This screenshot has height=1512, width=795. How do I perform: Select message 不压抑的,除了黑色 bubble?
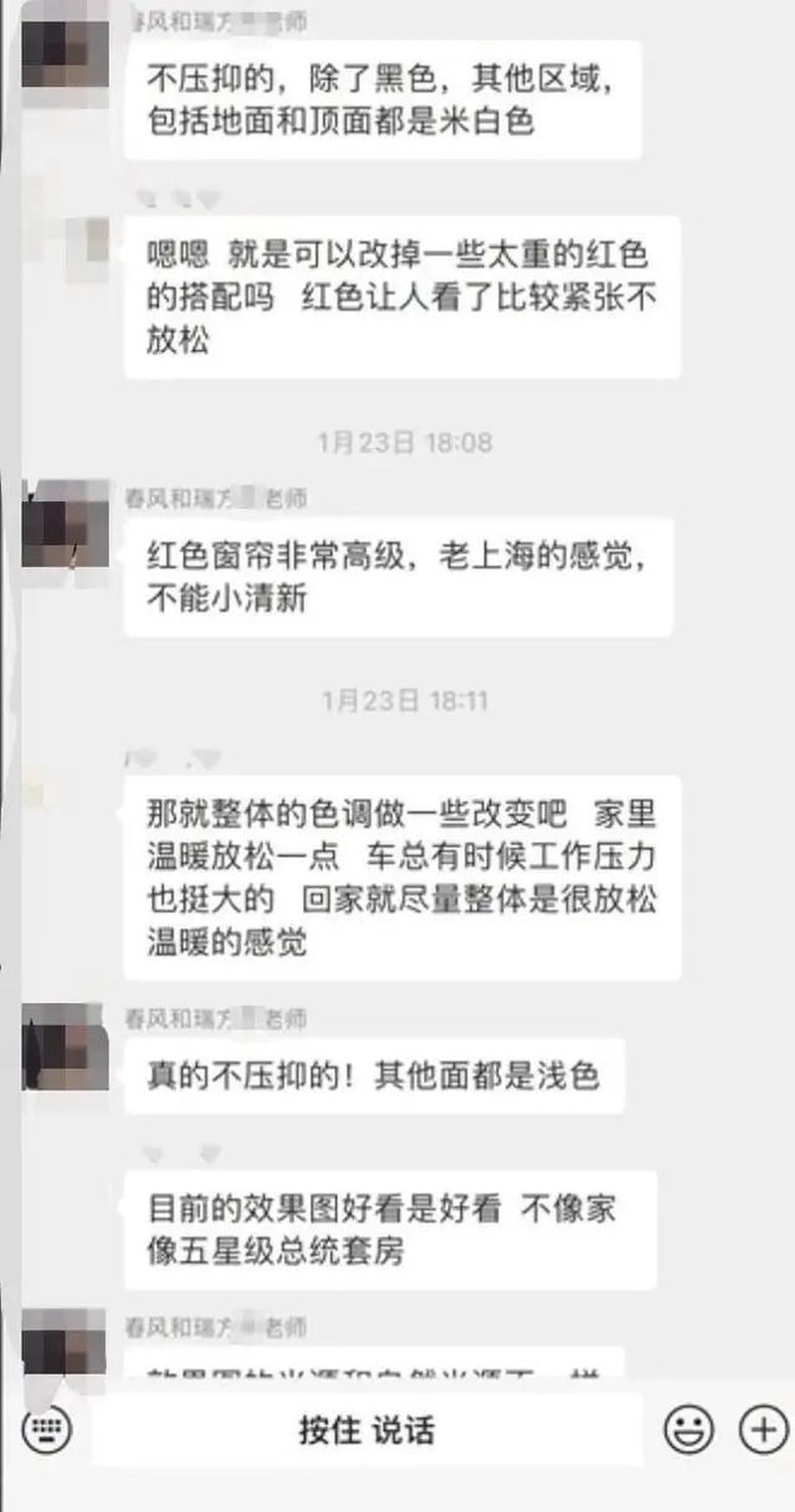click(382, 100)
